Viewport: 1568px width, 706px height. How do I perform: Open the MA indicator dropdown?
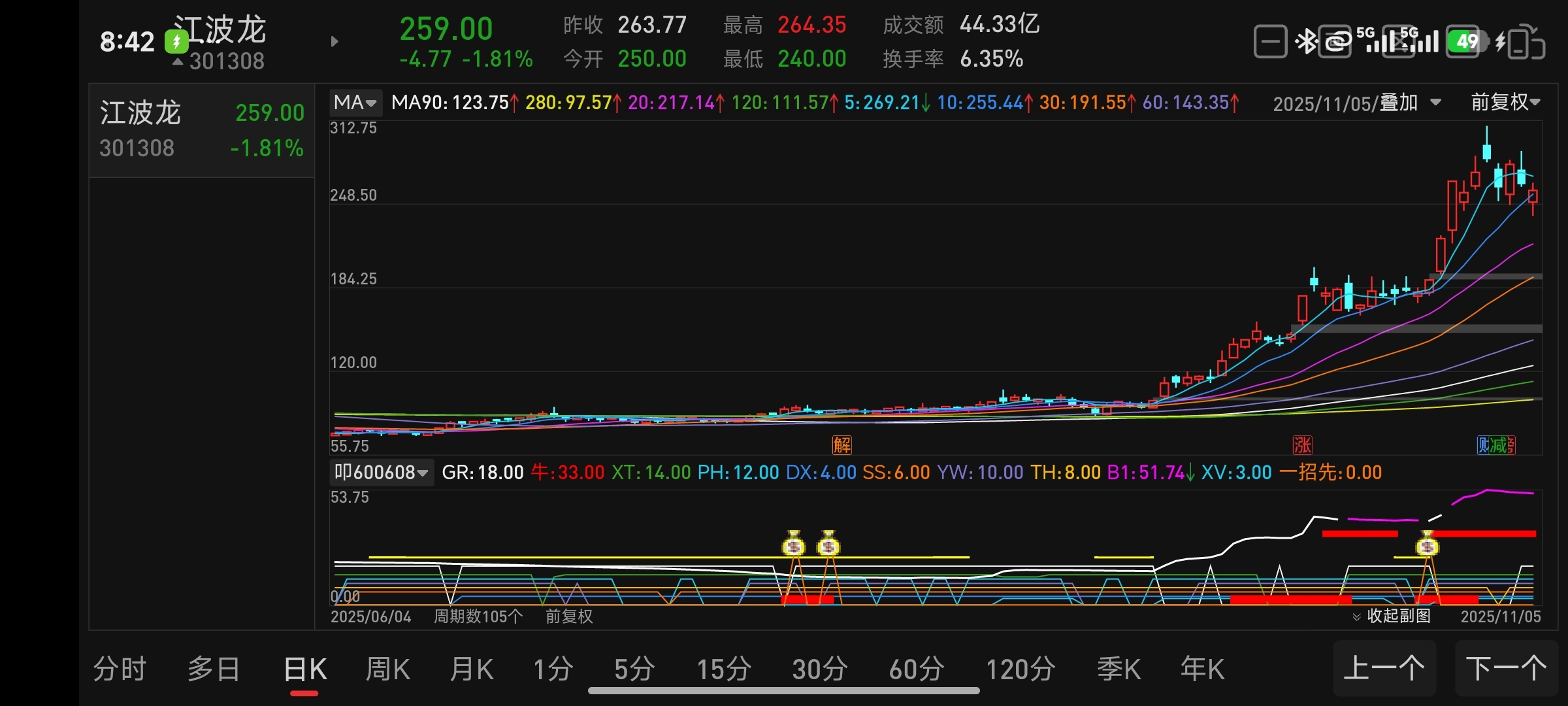355,103
